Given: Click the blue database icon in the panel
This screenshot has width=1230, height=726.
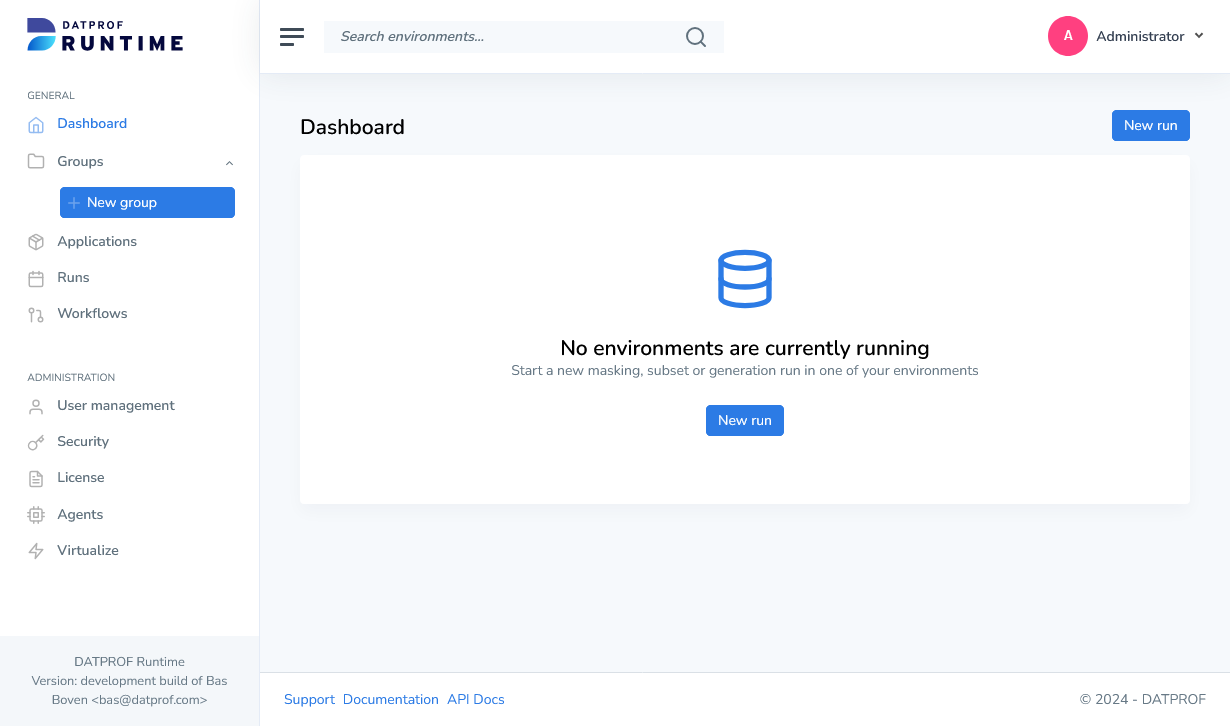Looking at the screenshot, I should 745,278.
